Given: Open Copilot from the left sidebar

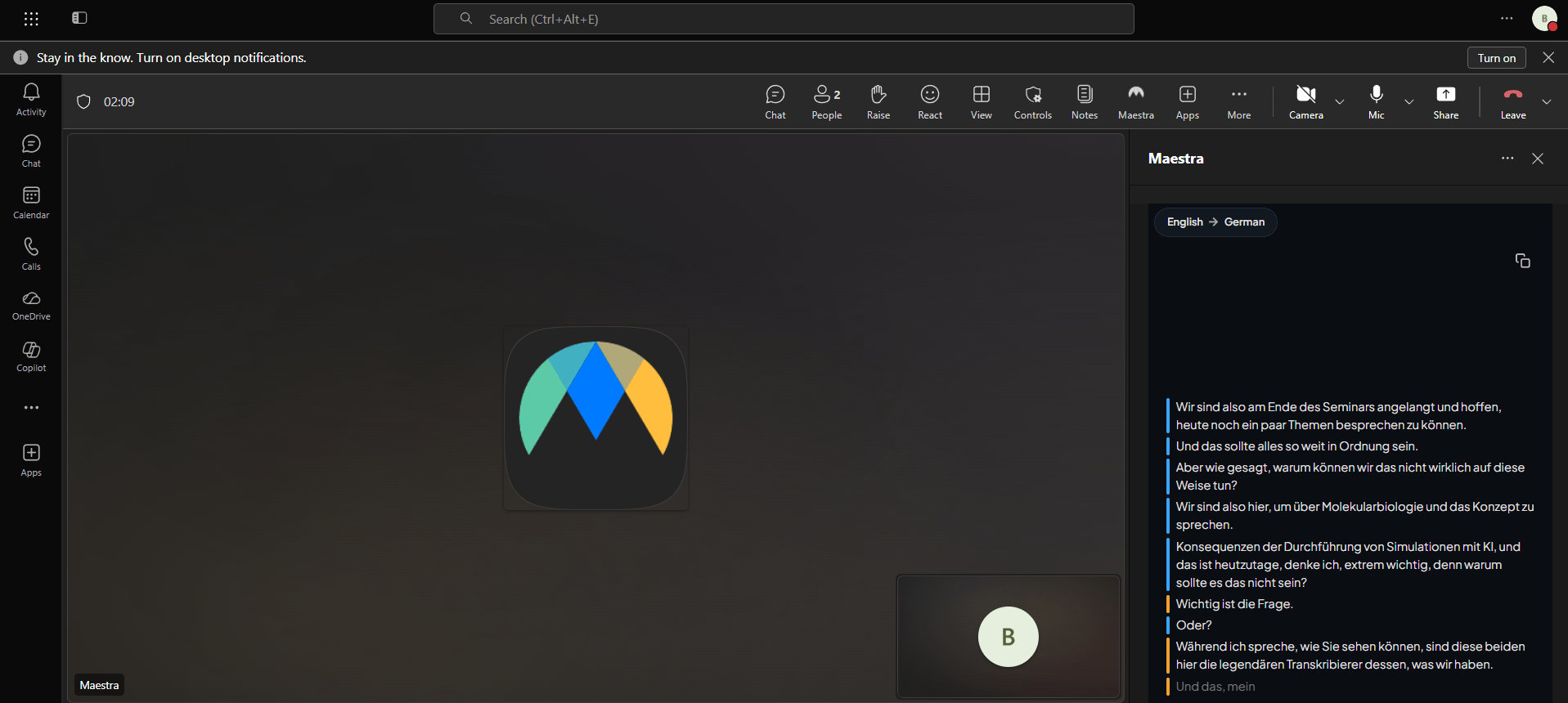Looking at the screenshot, I should tap(31, 357).
